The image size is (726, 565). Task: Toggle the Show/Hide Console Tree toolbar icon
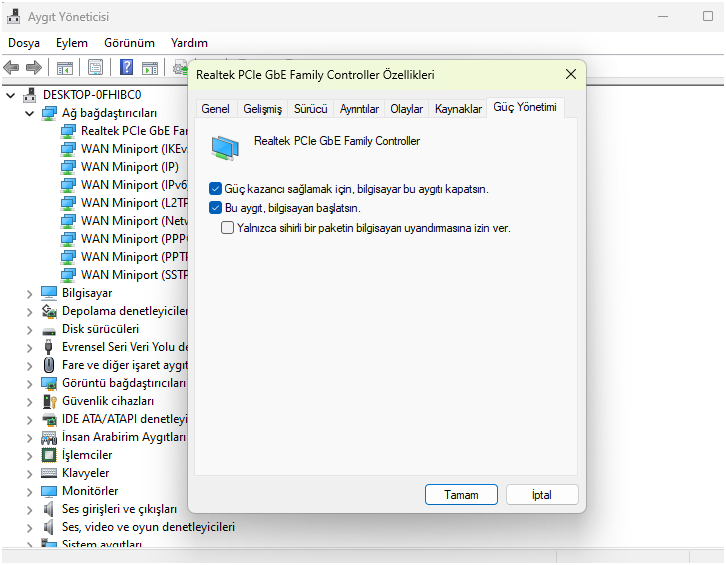click(65, 68)
